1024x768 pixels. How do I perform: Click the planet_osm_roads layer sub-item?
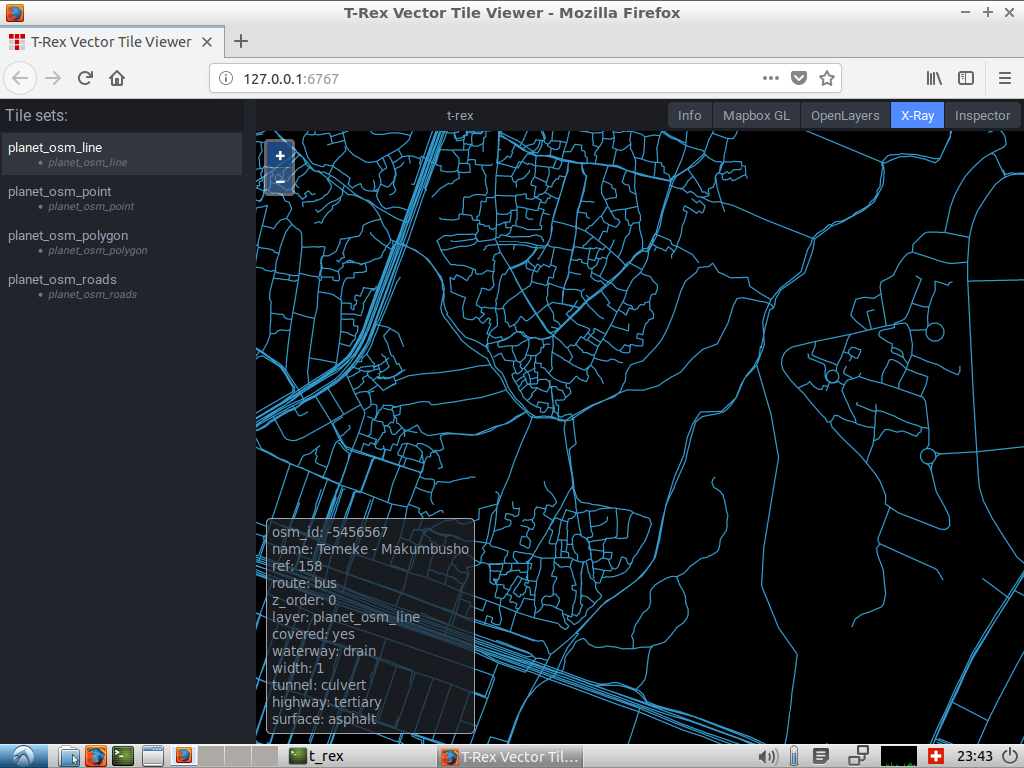(92, 295)
